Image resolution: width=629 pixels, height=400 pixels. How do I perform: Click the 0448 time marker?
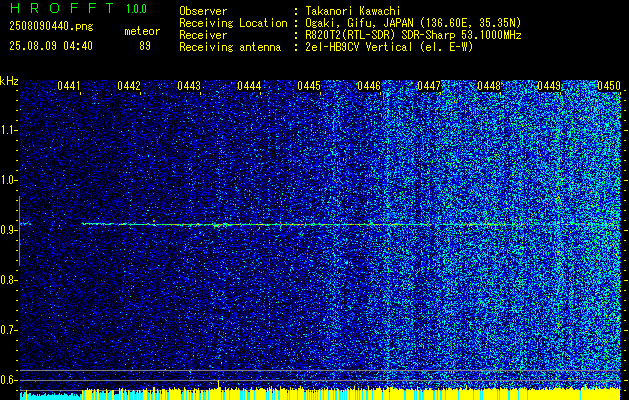(489, 86)
